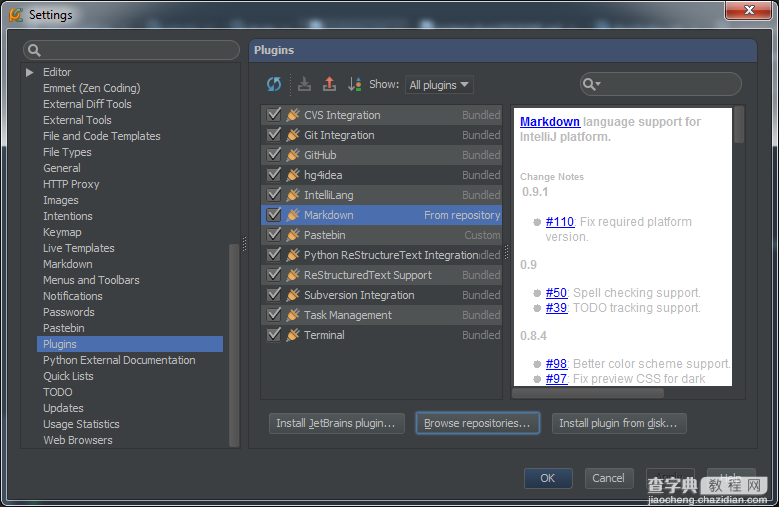The image size is (779, 507).
Task: Close the Settings dialog window
Action: 749,10
